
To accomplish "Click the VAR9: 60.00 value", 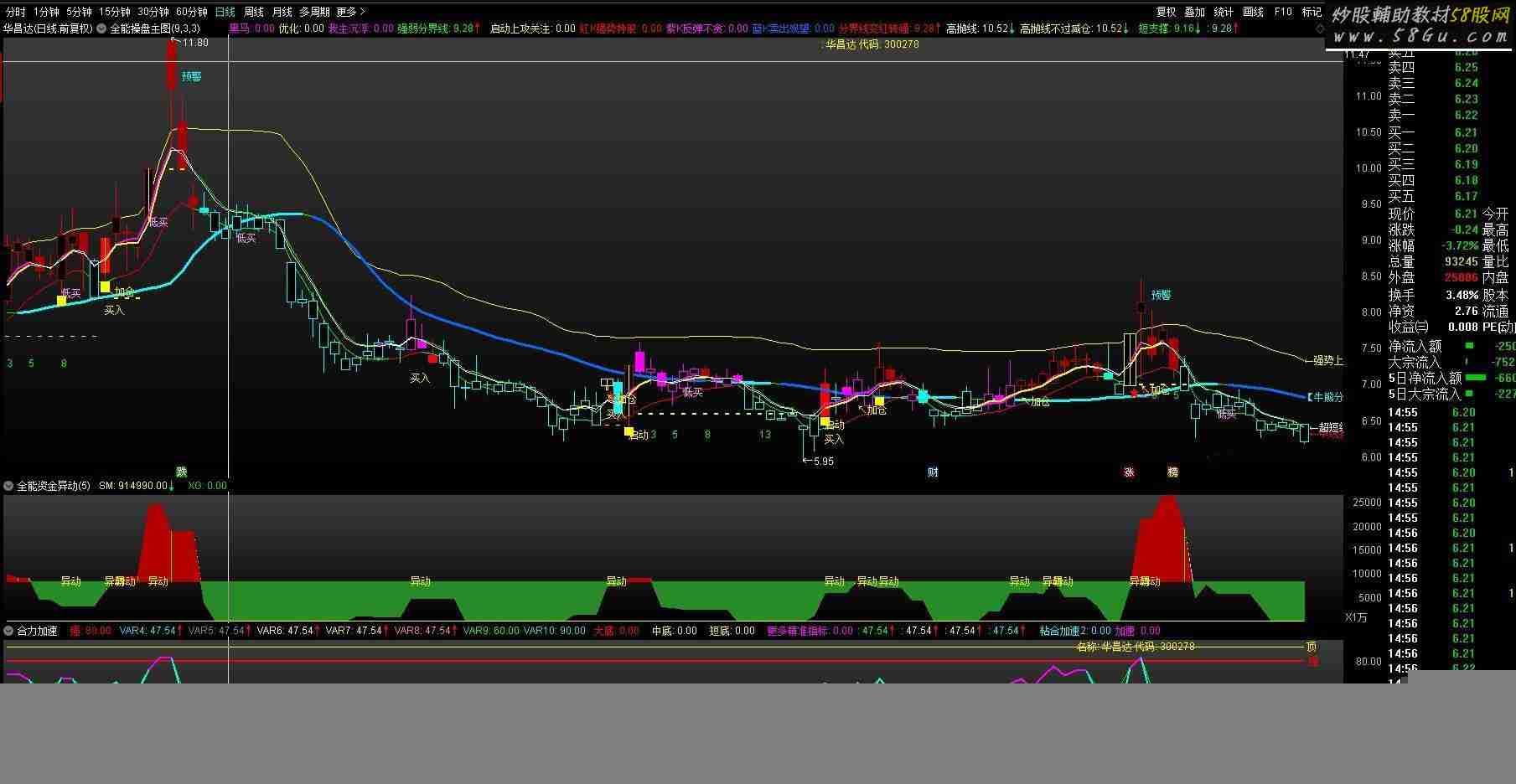I will (491, 631).
